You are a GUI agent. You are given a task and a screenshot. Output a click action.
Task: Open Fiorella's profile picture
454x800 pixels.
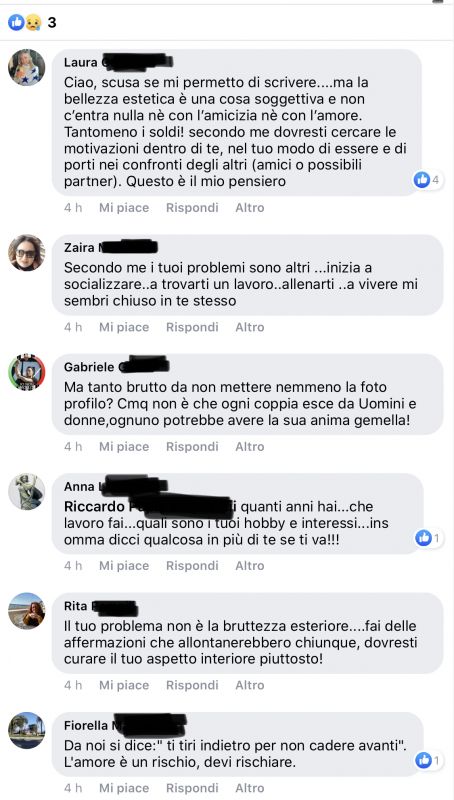point(27,731)
